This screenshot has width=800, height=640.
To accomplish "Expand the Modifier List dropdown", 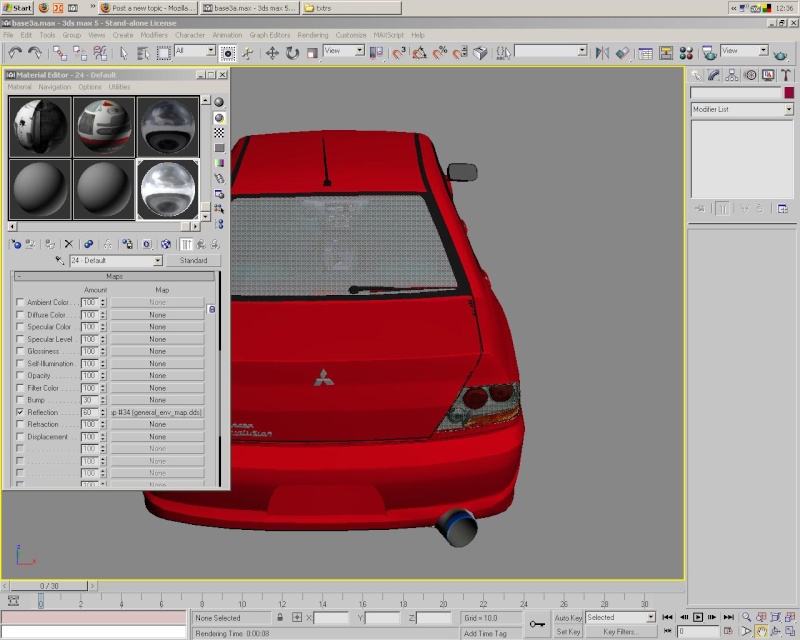I will (789, 109).
